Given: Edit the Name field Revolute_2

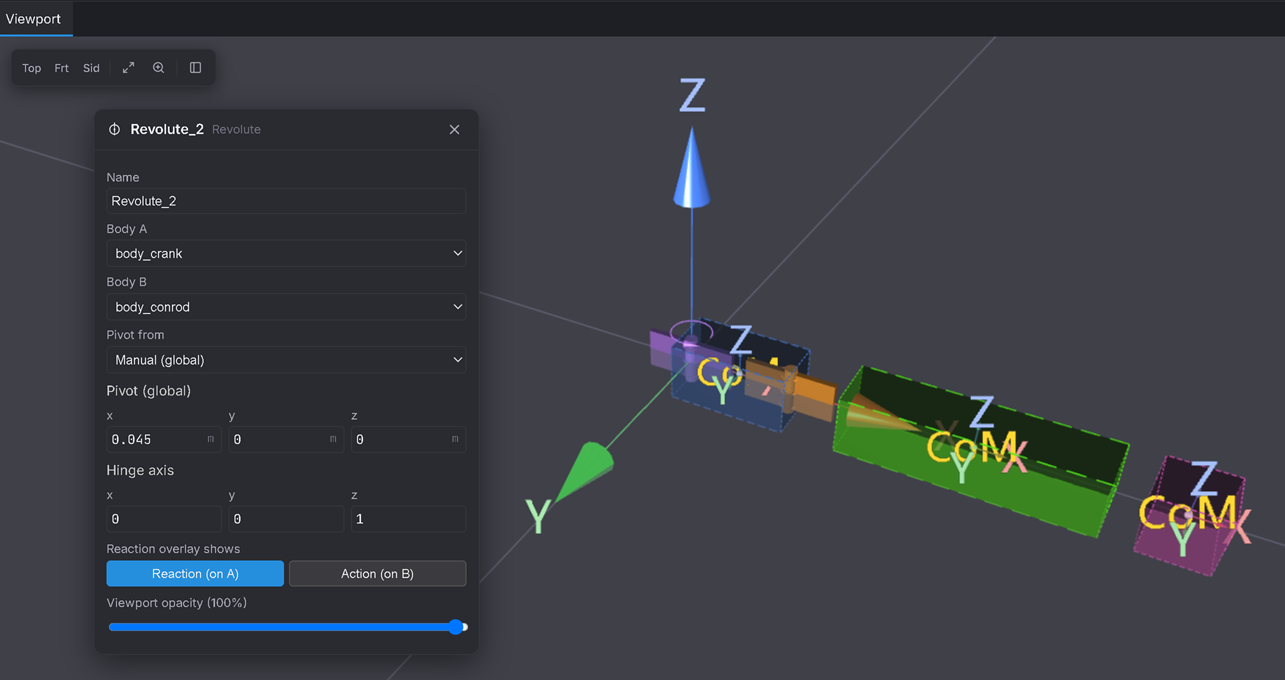Looking at the screenshot, I should pos(286,201).
